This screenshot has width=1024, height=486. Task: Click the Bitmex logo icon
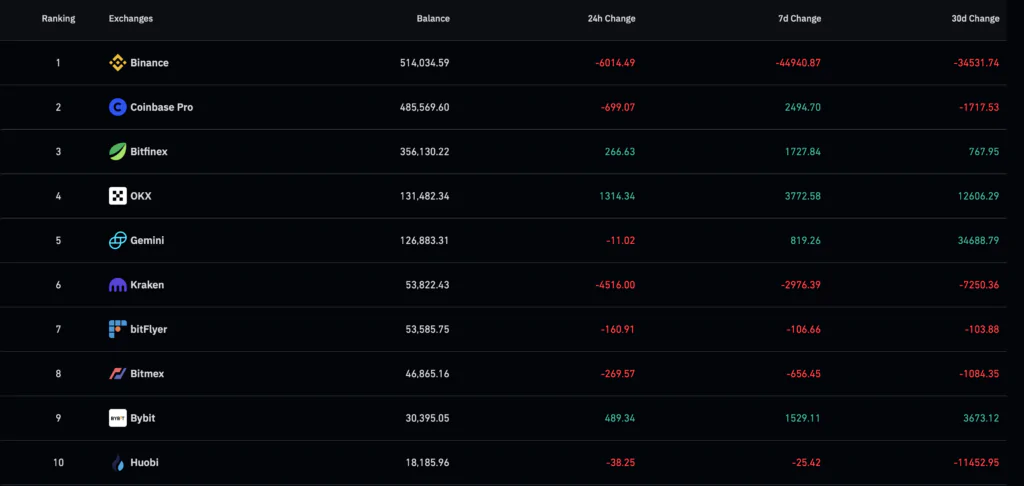click(x=118, y=374)
